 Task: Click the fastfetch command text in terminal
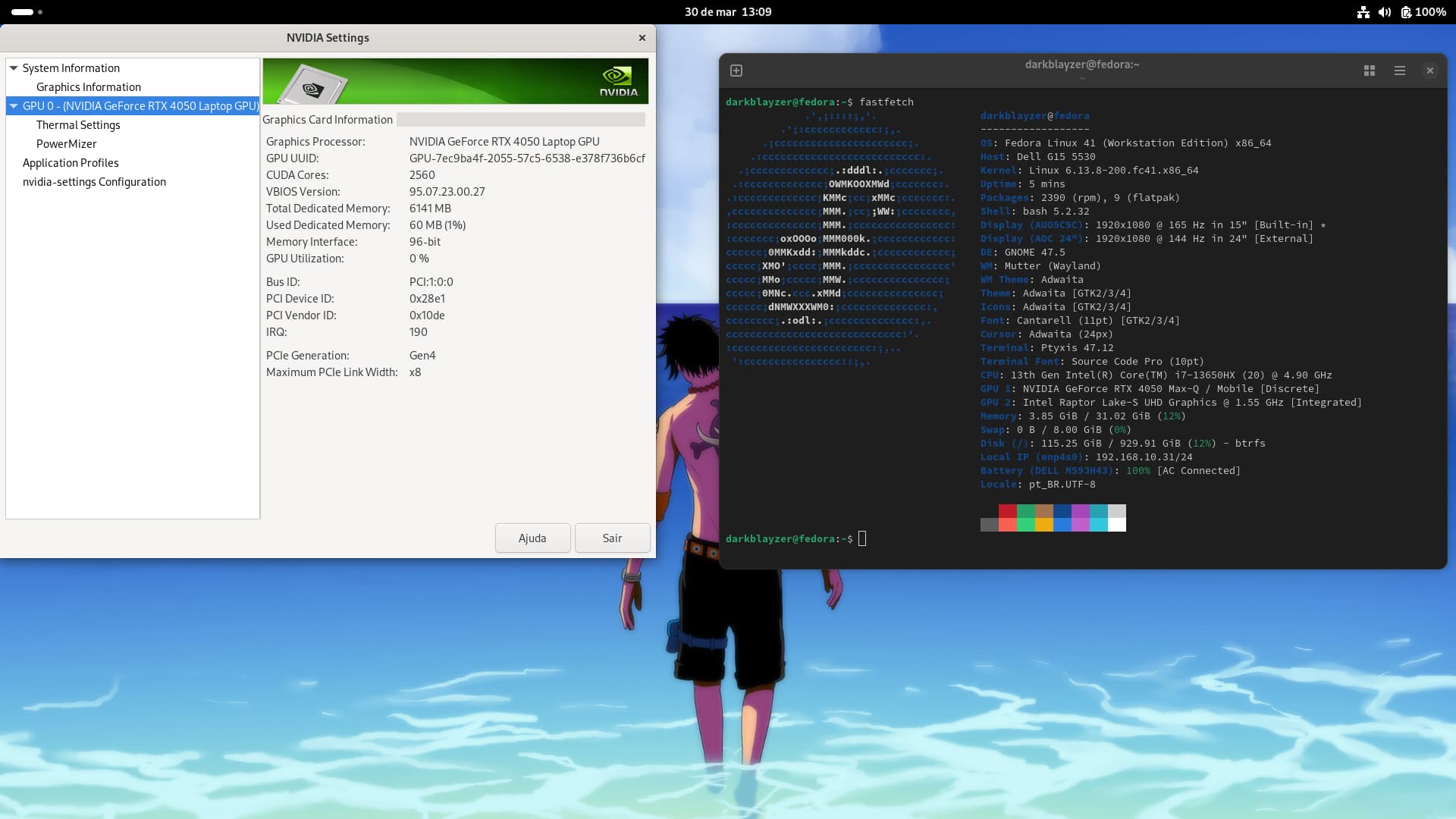886,102
